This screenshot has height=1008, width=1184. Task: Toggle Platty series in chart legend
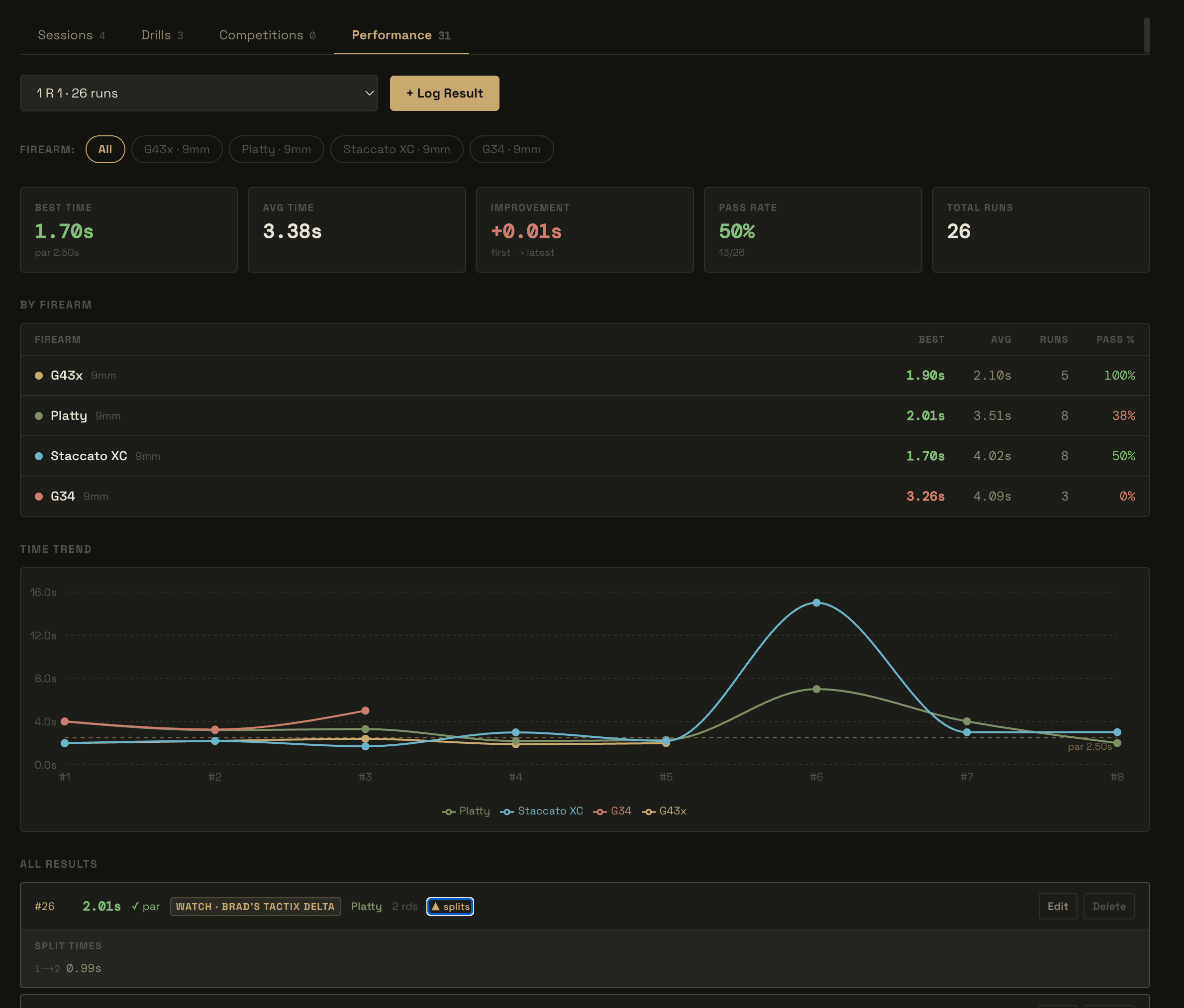[466, 811]
